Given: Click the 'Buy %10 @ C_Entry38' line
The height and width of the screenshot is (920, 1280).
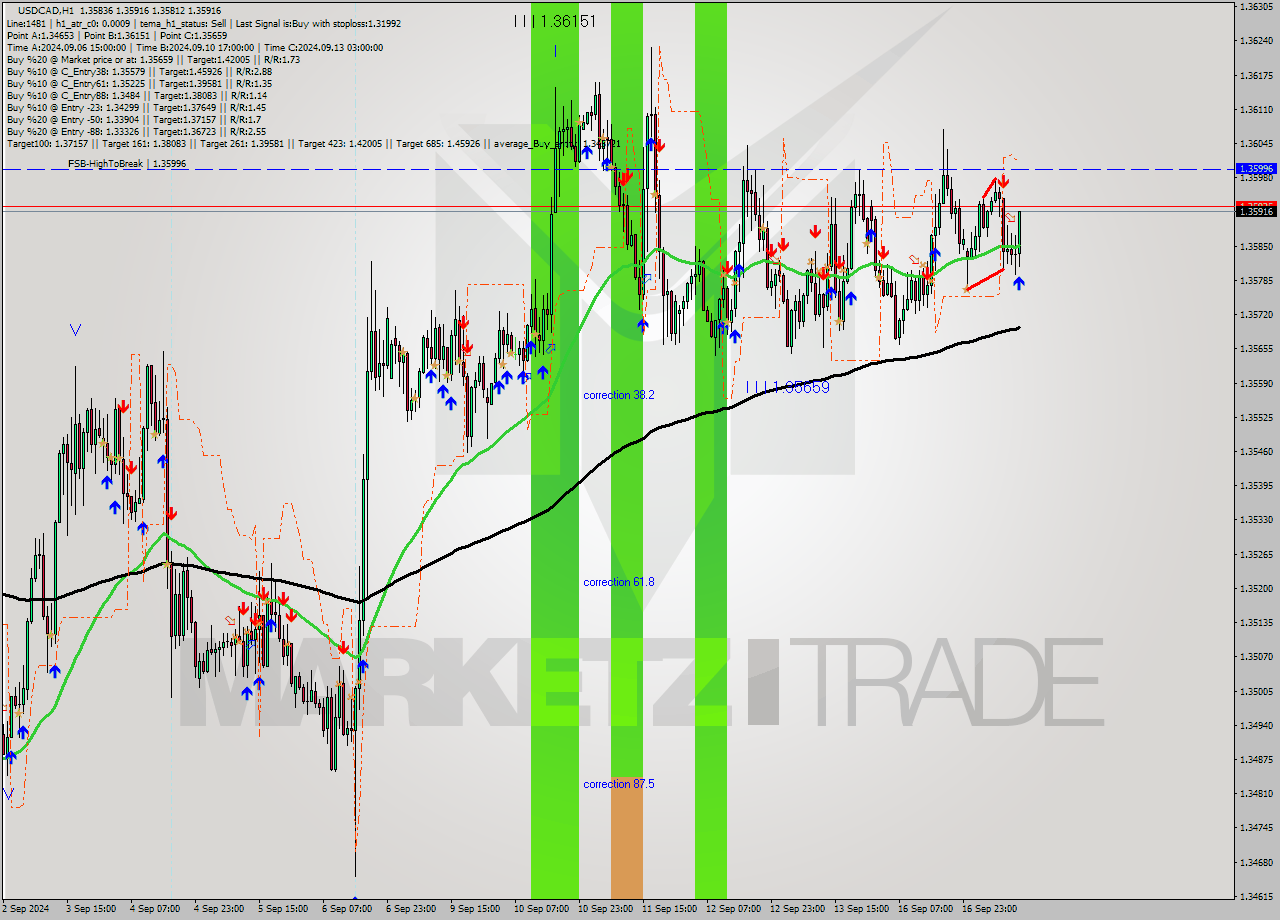Looking at the screenshot, I should click(139, 72).
